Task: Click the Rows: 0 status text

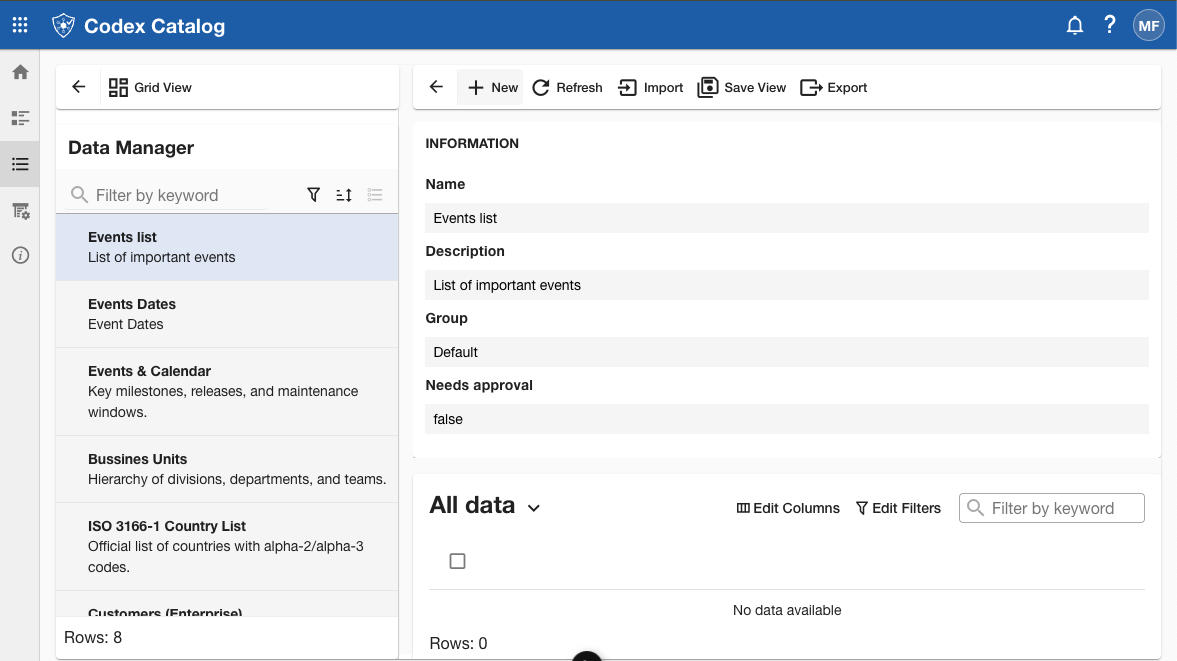Action: (459, 644)
